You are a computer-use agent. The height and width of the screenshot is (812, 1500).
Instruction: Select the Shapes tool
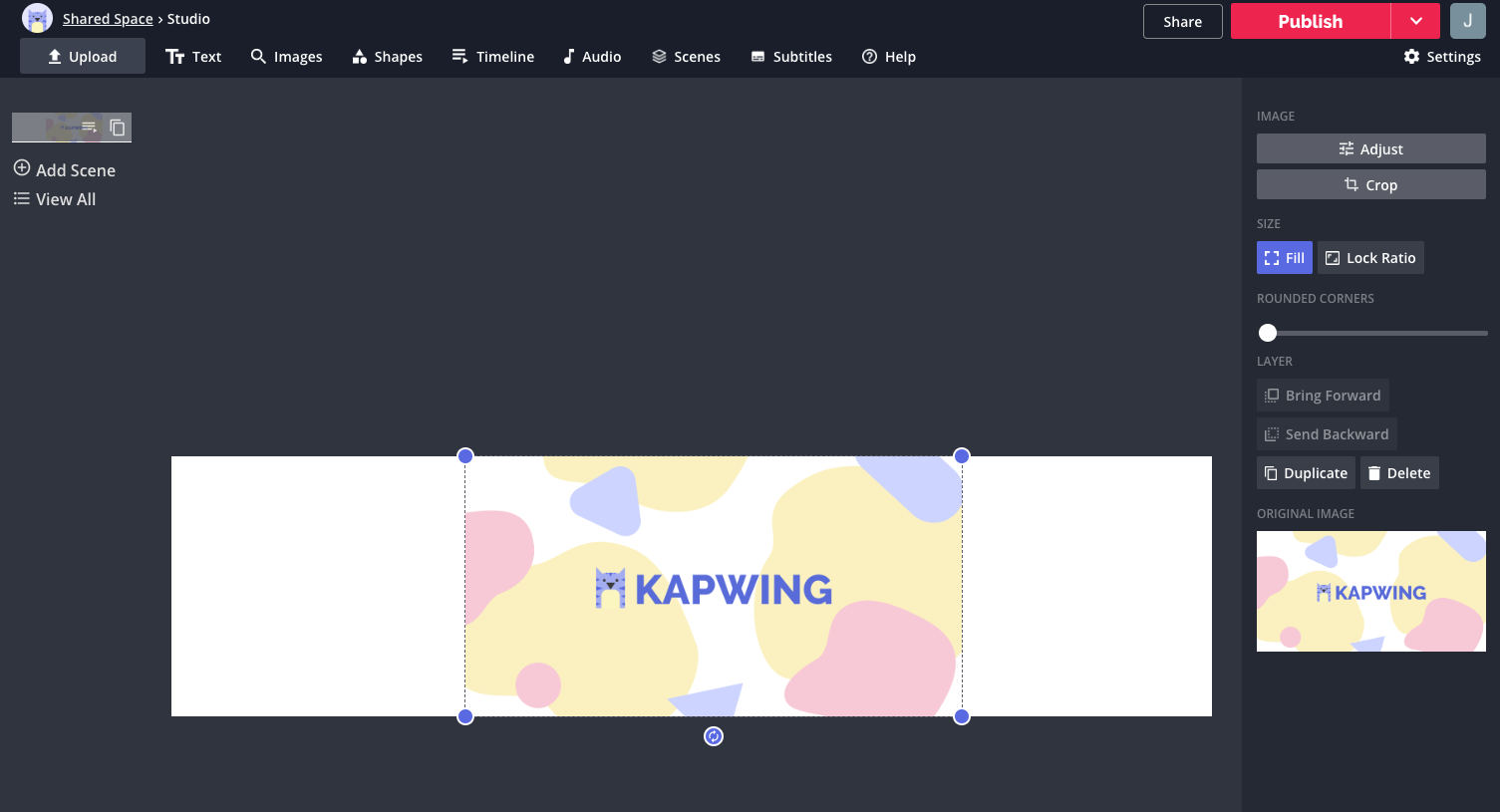click(x=387, y=56)
